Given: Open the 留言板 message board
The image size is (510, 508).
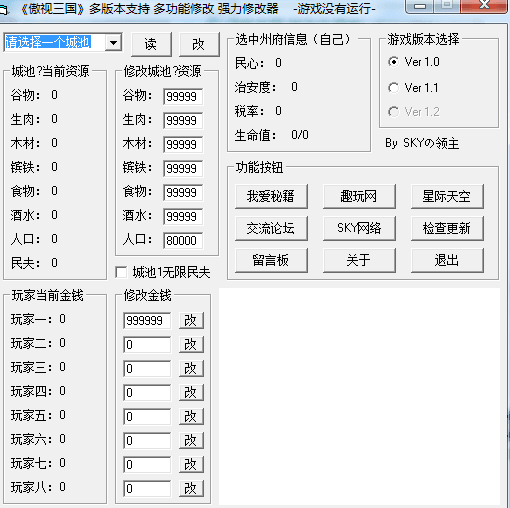Looking at the screenshot, I should 271,260.
